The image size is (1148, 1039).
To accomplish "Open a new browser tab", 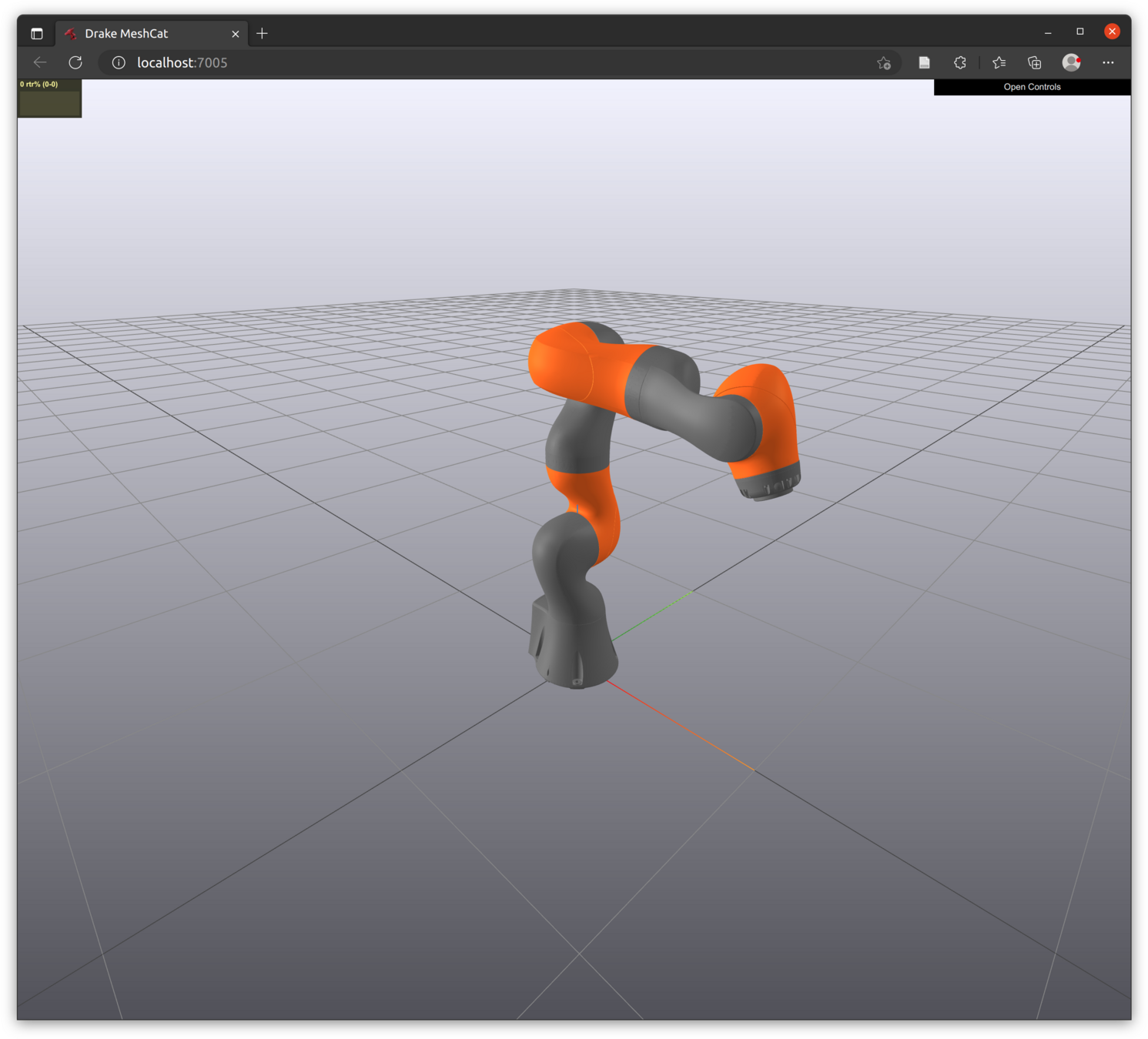I will [x=262, y=33].
